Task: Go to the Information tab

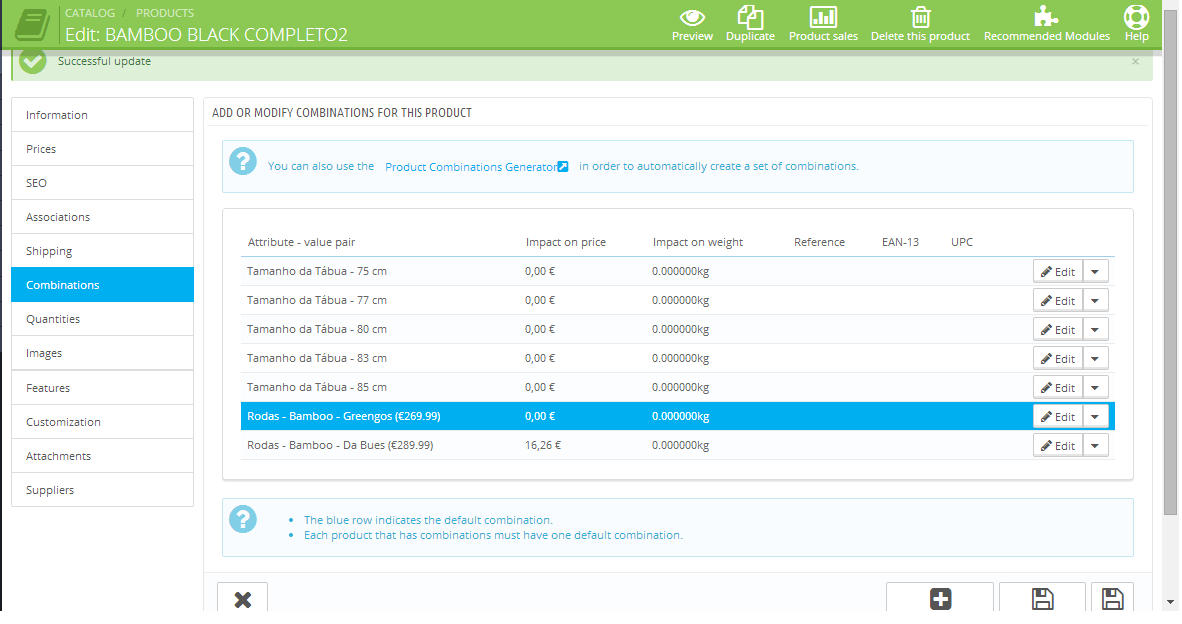Action: (103, 115)
